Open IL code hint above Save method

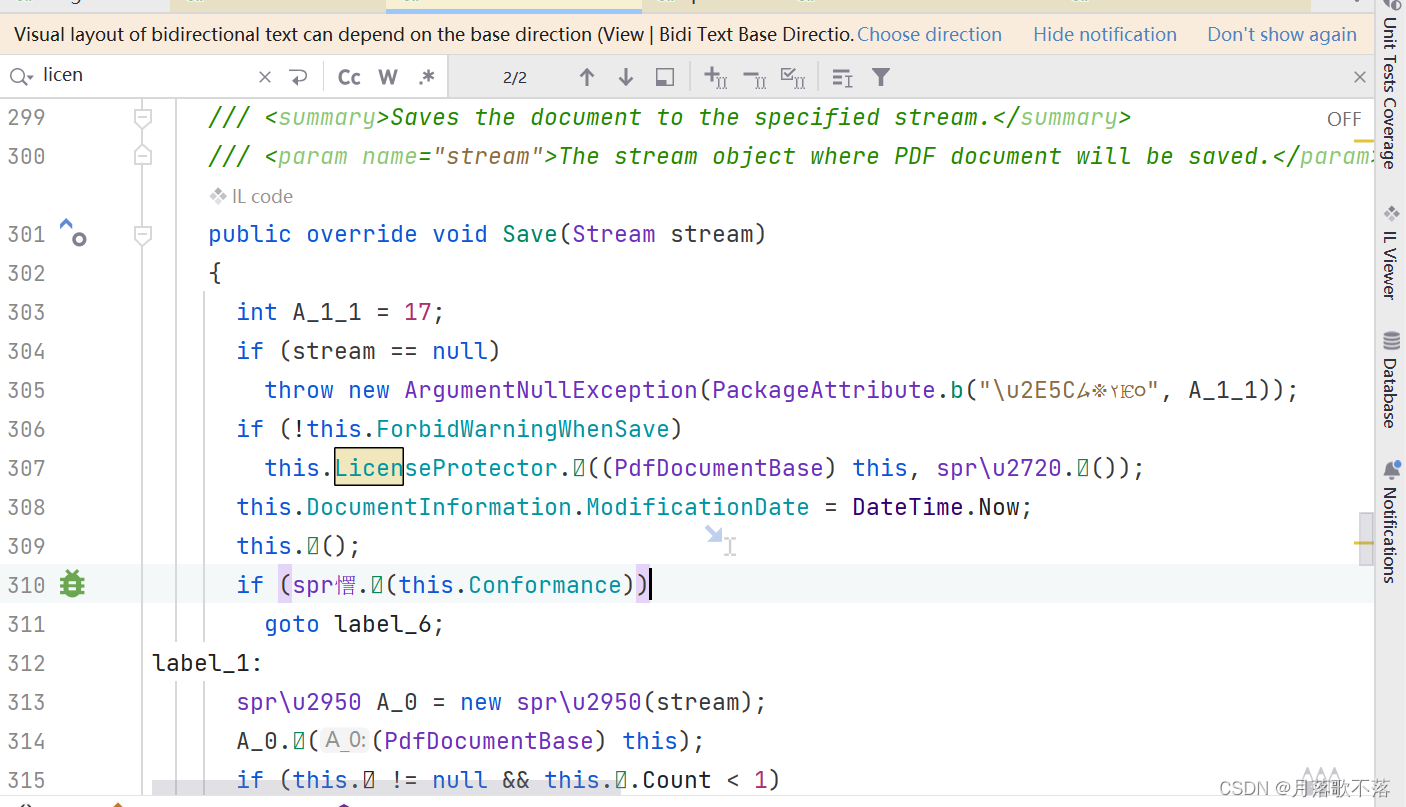(251, 196)
